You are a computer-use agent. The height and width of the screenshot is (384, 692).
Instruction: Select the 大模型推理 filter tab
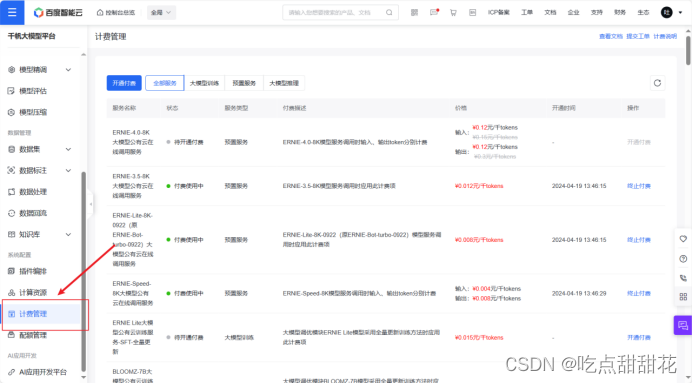[x=284, y=83]
